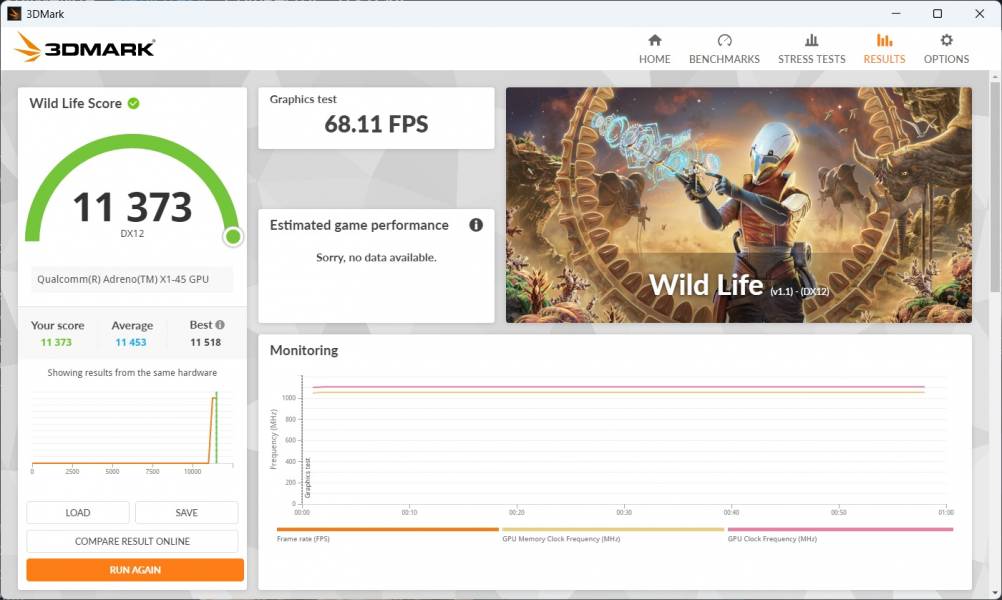Viewport: 1002px width, 600px height.
Task: Click the Best score 11 518
Action: pos(205,342)
